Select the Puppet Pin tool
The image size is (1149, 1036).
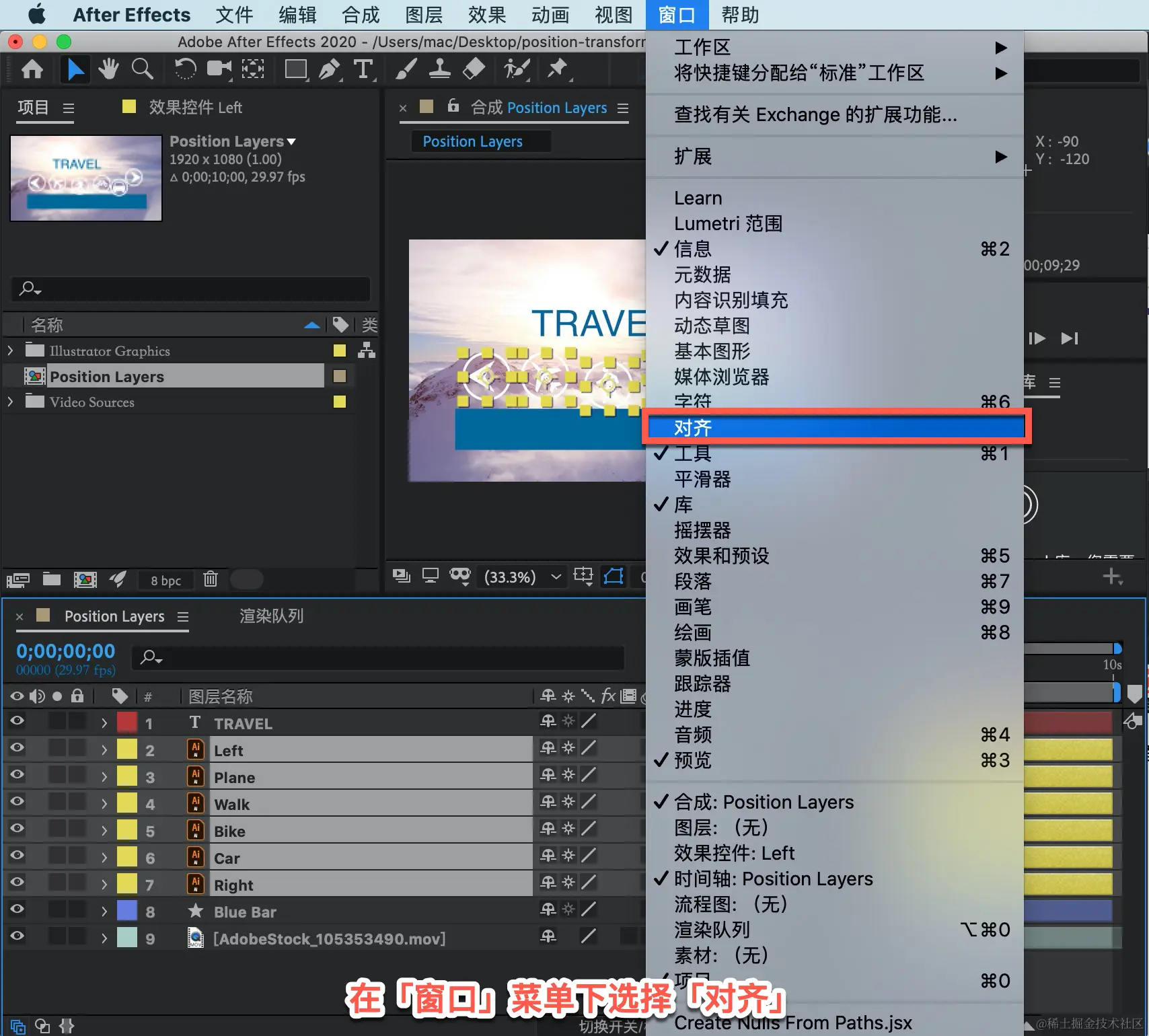pos(558,69)
